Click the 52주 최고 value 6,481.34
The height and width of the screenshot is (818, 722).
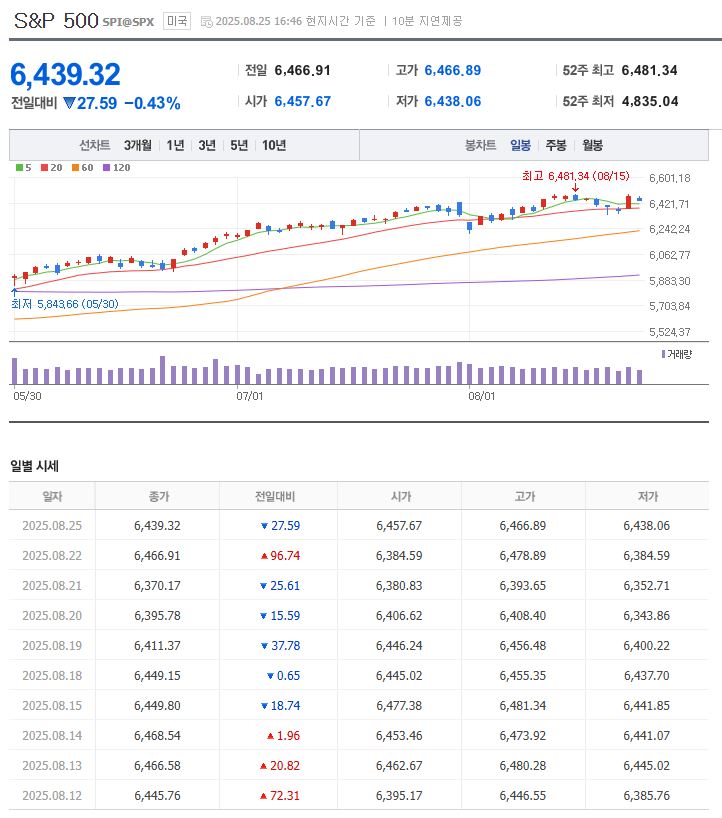pyautogui.click(x=649, y=70)
